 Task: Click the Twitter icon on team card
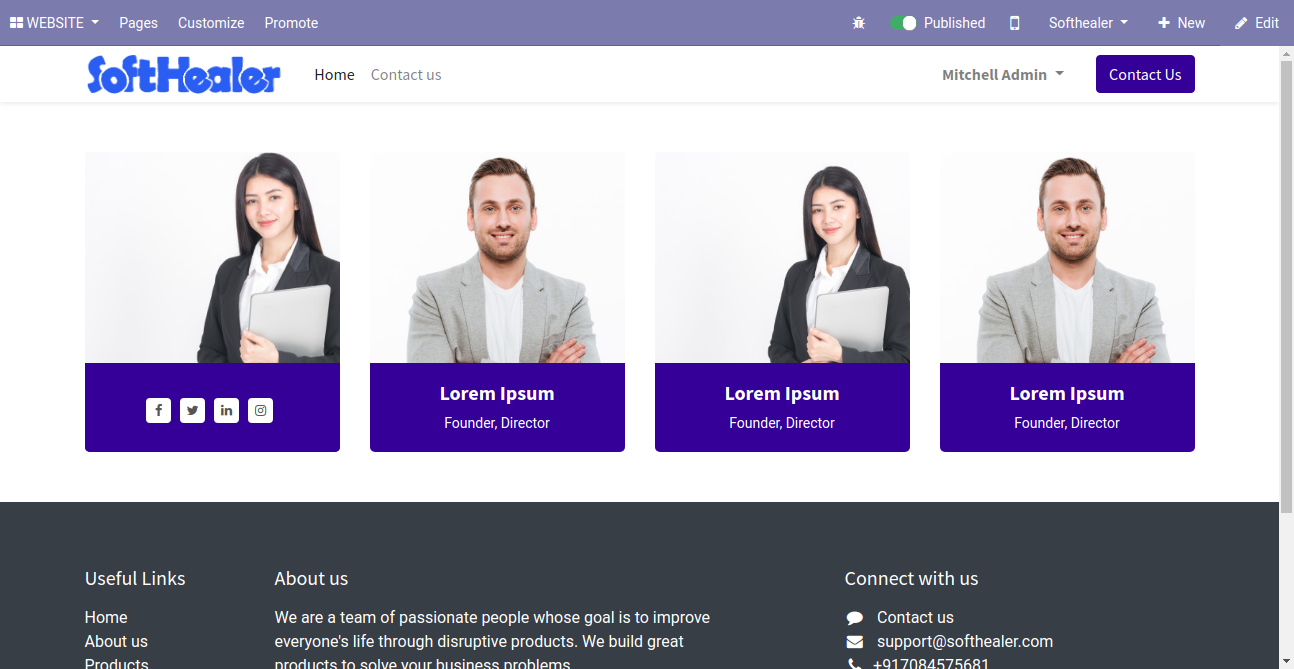click(x=192, y=410)
